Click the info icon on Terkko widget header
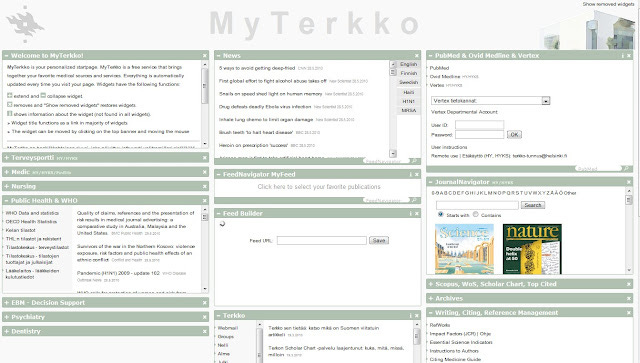 click(x=411, y=316)
